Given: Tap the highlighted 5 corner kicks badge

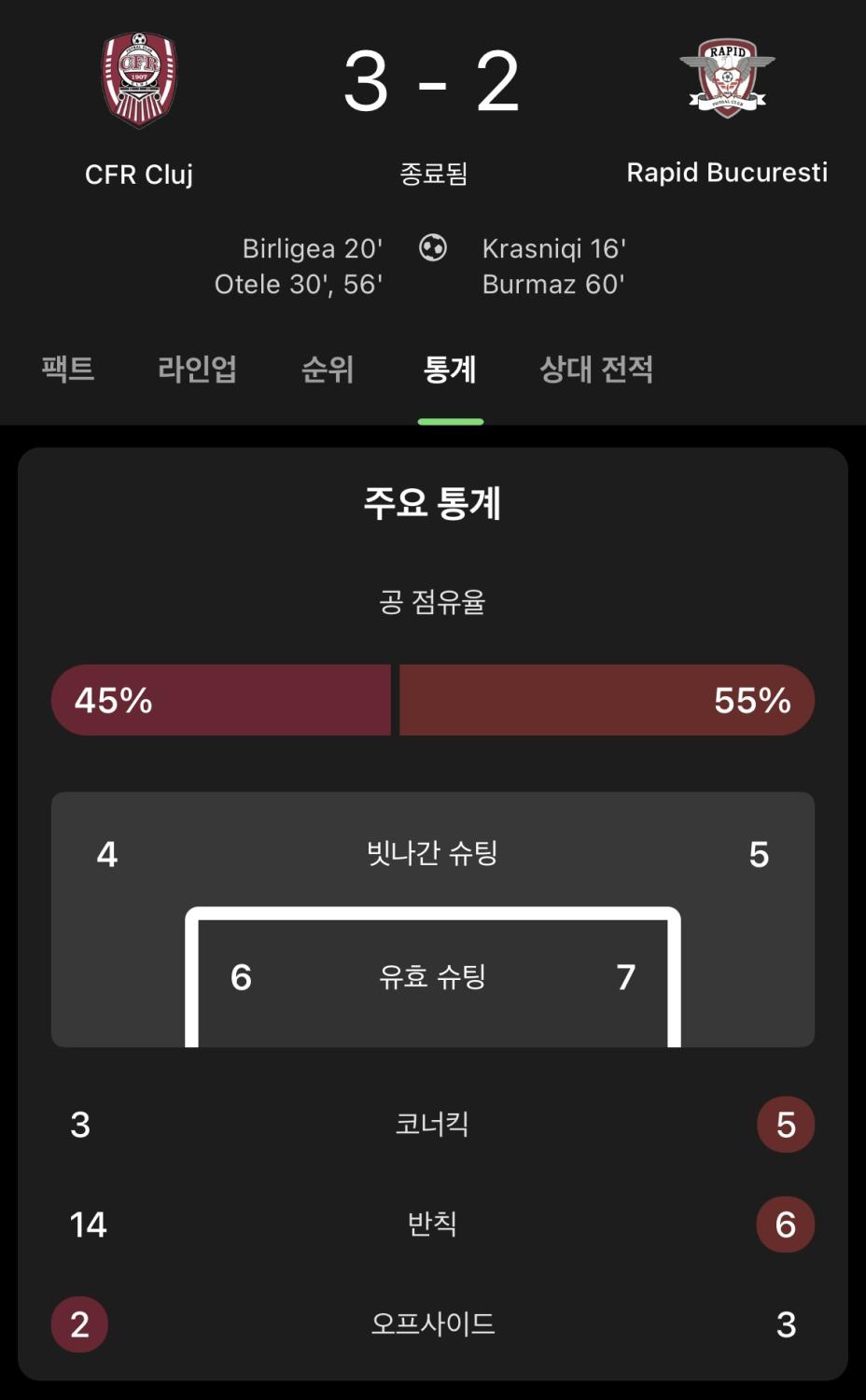Looking at the screenshot, I should 786,1125.
